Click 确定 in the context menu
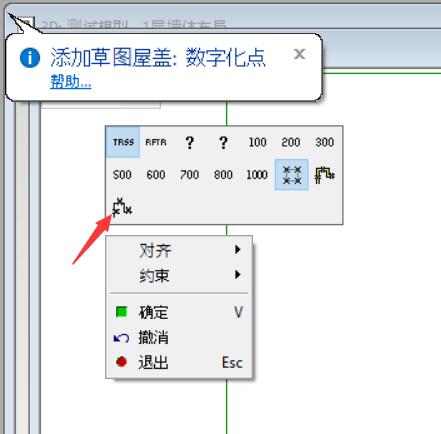Image resolution: width=441 pixels, height=434 pixels. tap(179, 312)
